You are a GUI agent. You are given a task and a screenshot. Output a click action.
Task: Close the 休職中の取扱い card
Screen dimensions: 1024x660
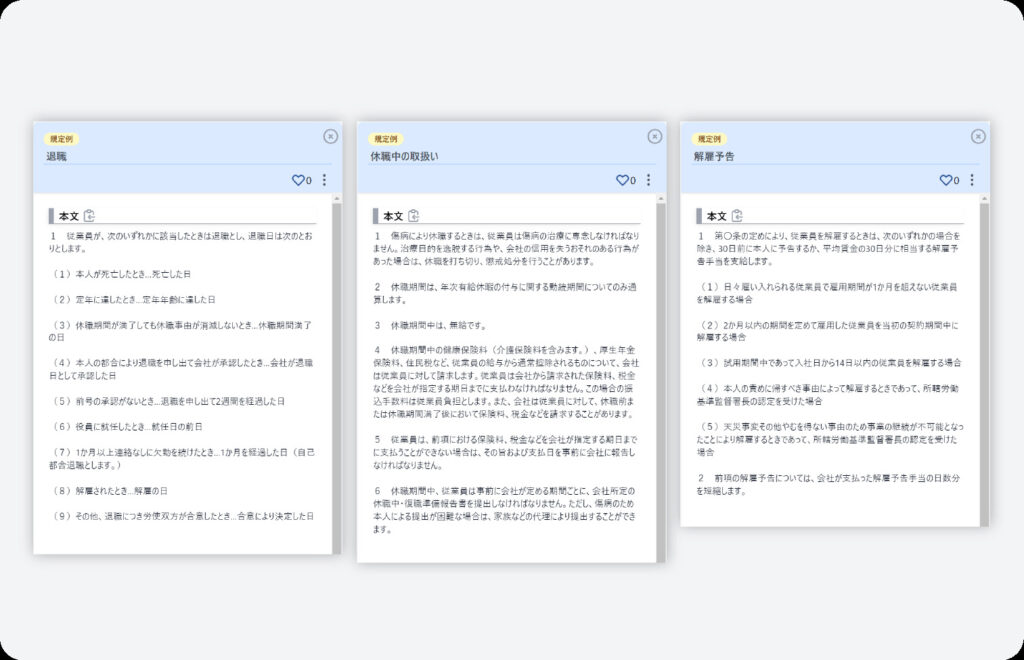(x=655, y=136)
